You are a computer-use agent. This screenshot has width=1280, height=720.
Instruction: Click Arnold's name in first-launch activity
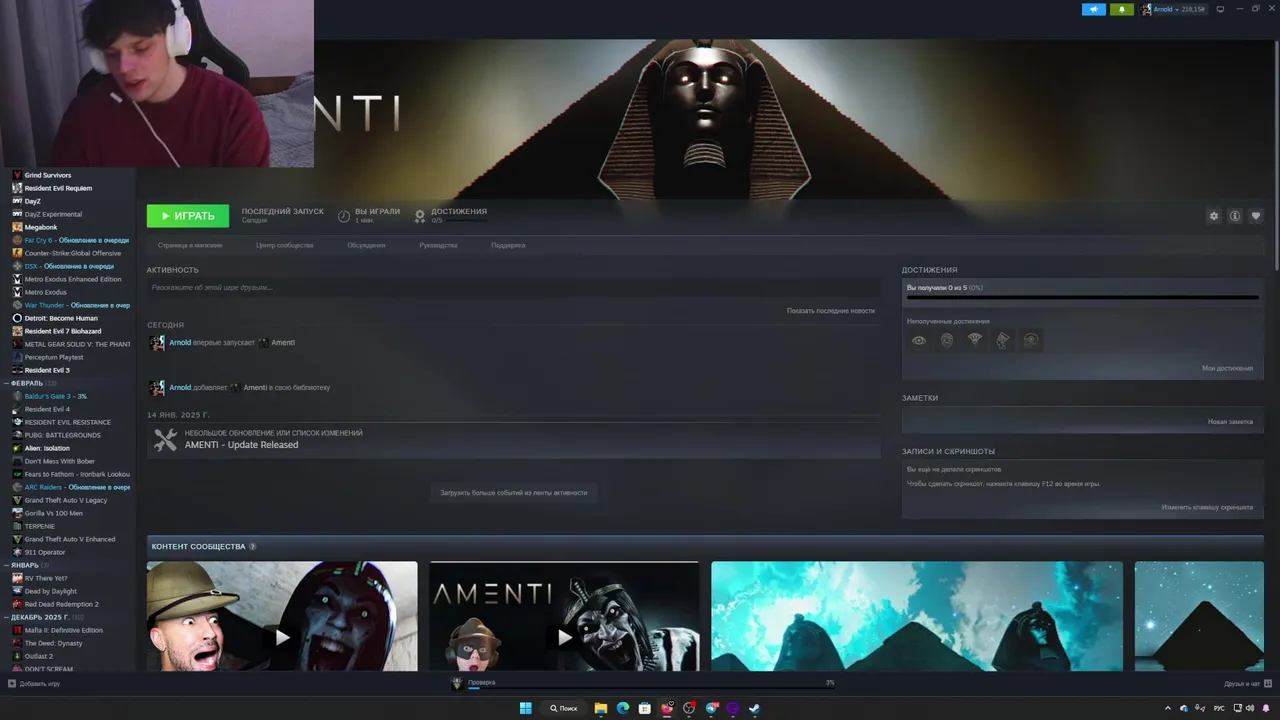180,342
